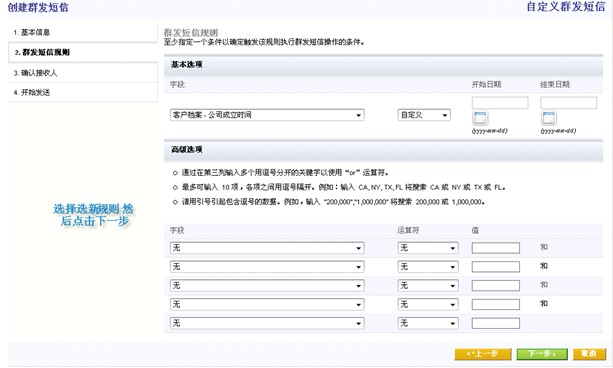Viewport: 613px width, 368px height.
Task: Open the second row operator dropdown
Action: (428, 267)
